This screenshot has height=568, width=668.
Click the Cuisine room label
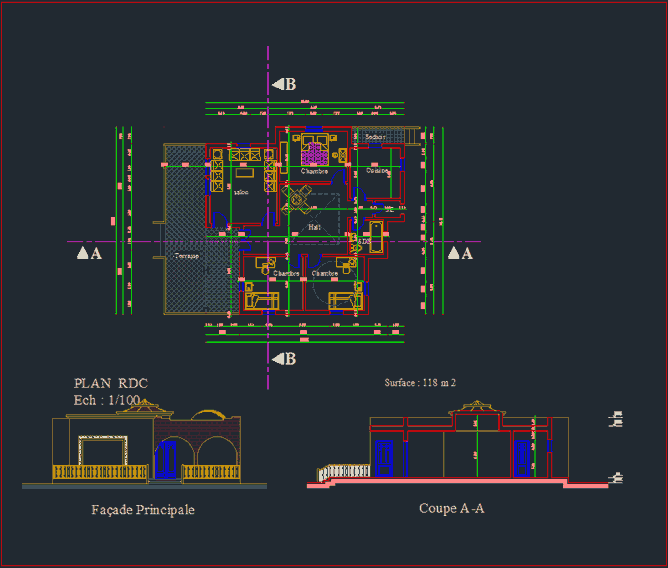coord(376,171)
